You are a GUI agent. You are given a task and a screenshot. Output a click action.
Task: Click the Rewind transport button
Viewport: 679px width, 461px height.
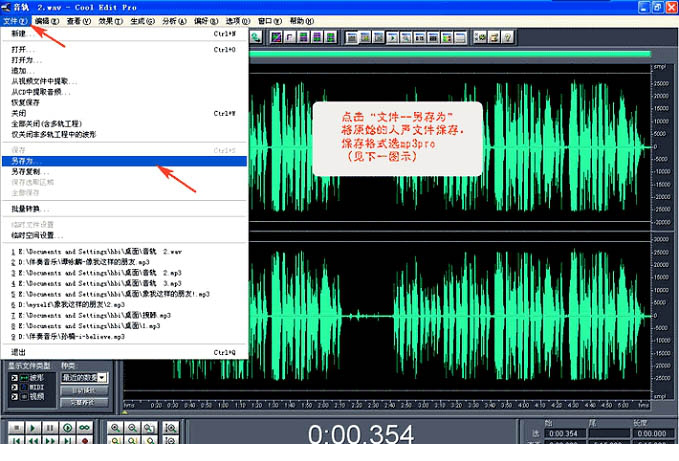[33, 440]
